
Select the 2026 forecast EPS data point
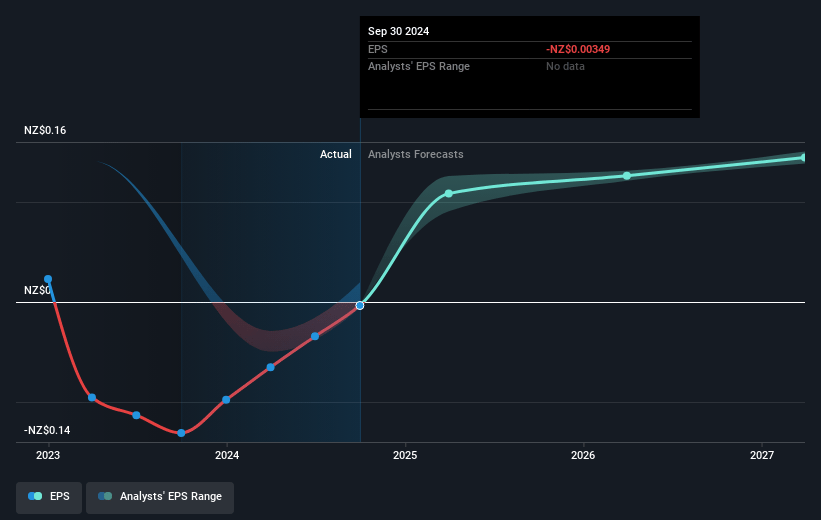pos(627,176)
